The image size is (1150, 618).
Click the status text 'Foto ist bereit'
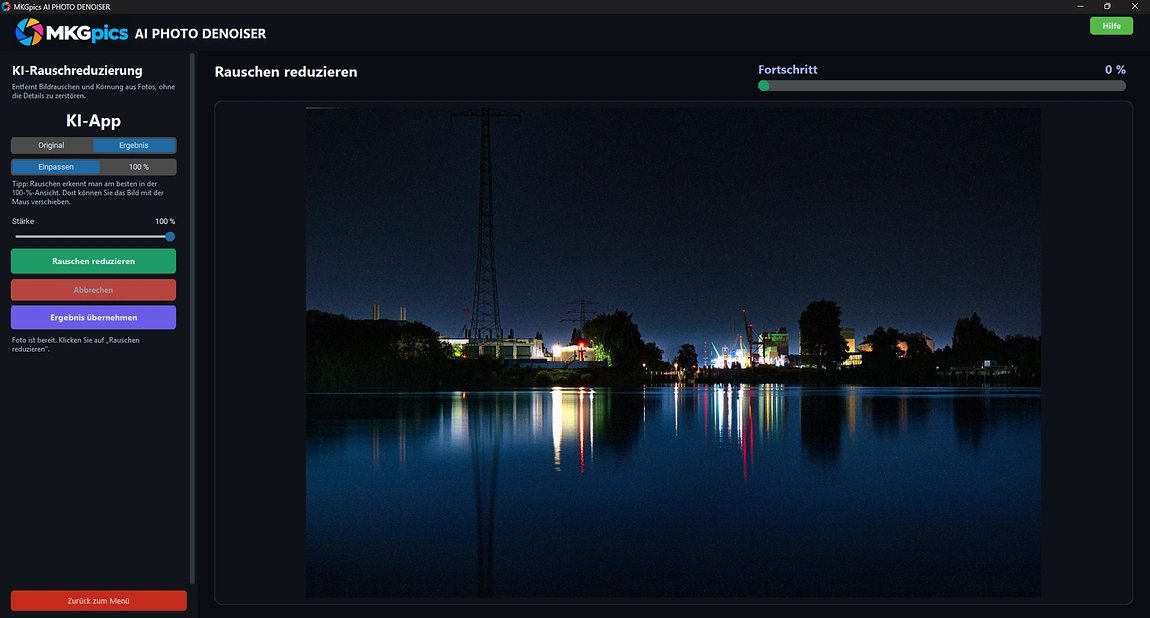(76, 345)
